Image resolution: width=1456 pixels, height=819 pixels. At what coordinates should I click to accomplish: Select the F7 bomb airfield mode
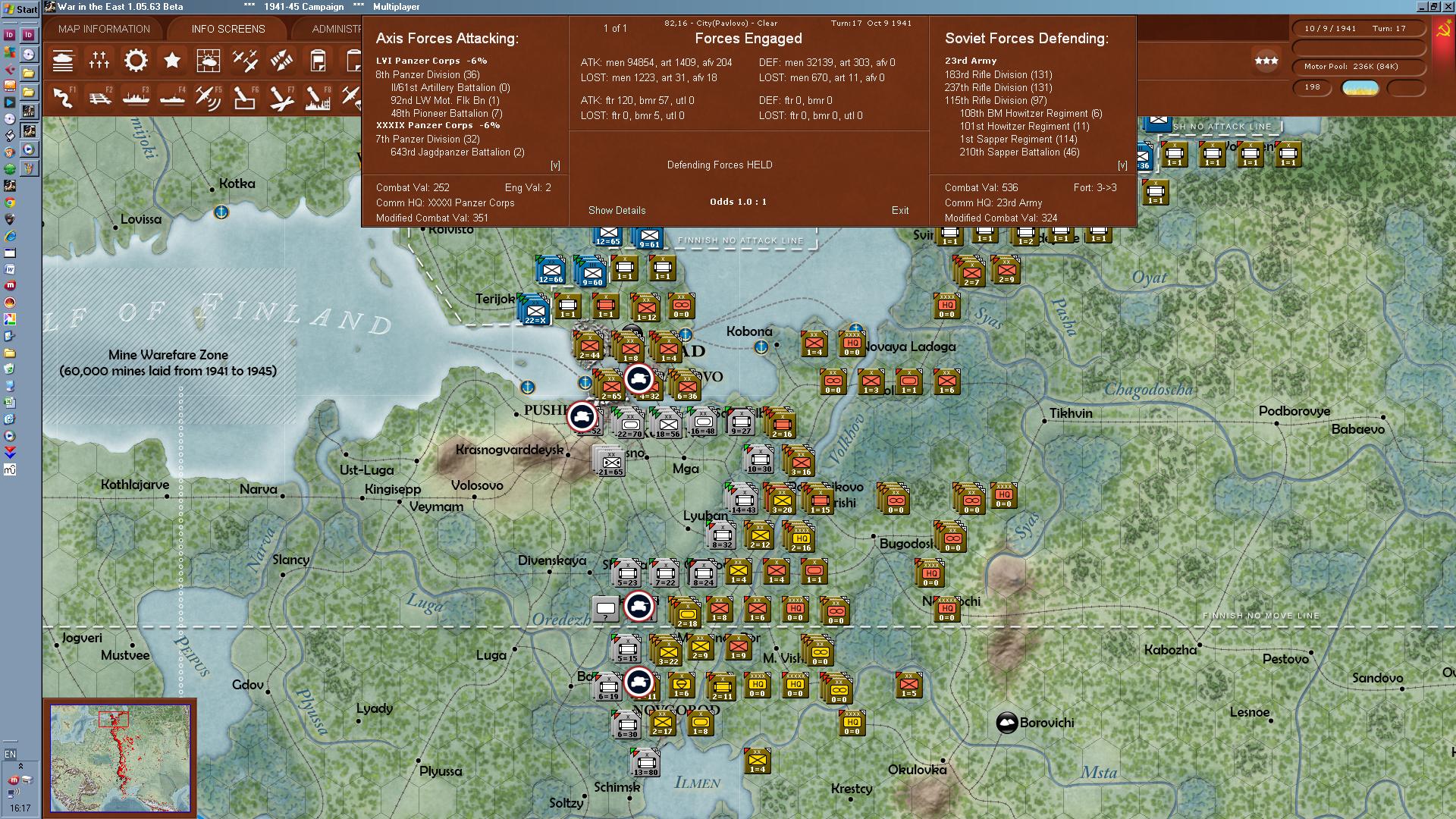pos(281,98)
